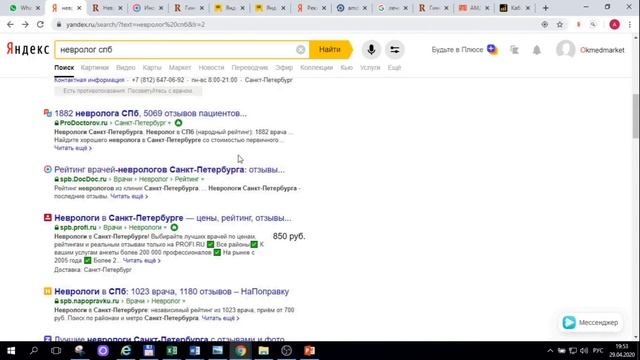Expand Читать ещё under ProDoctorov snippet

73,148
